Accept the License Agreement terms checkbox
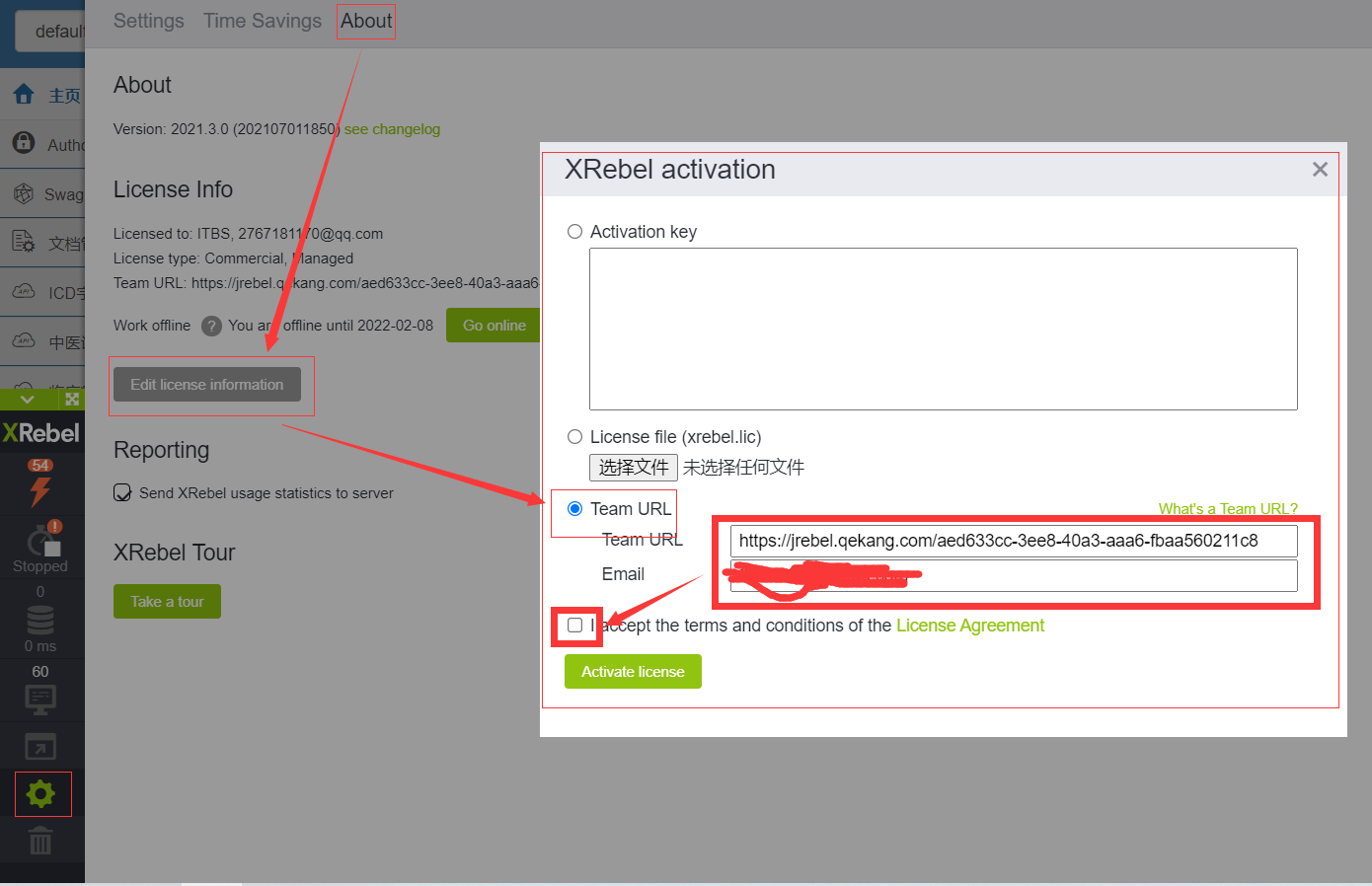Image resolution: width=1372 pixels, height=886 pixels. point(575,626)
